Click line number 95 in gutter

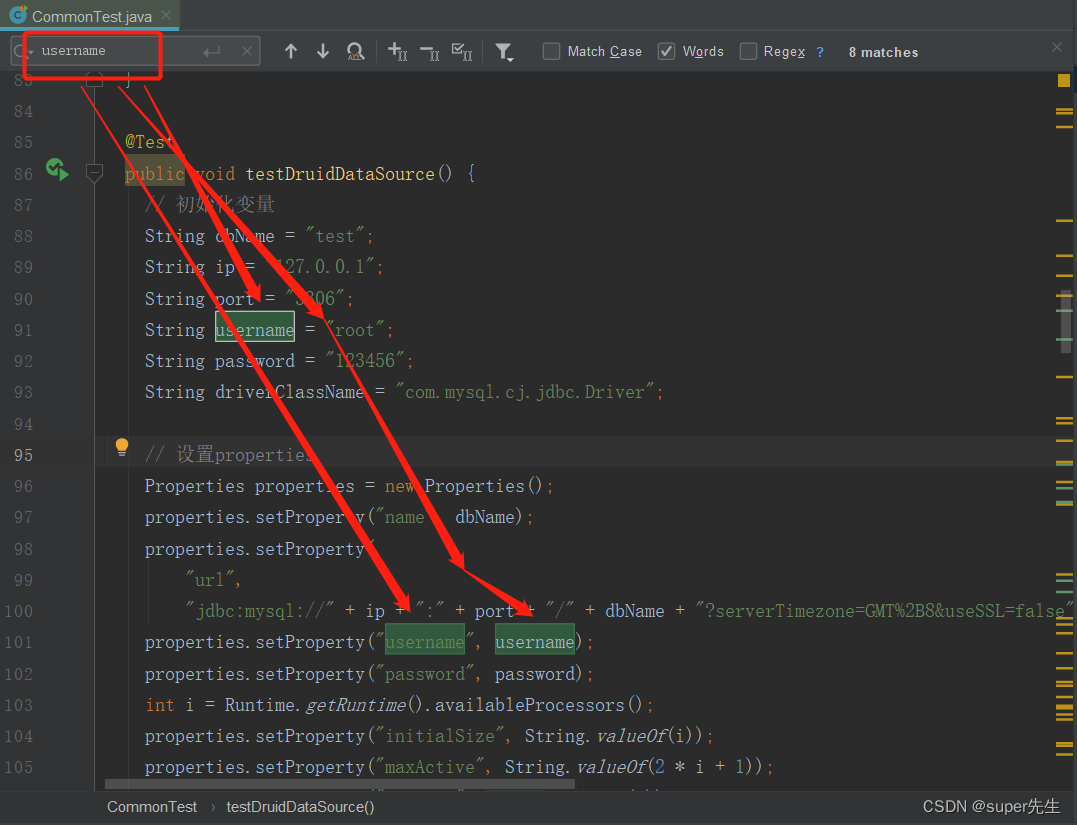click(x=23, y=455)
